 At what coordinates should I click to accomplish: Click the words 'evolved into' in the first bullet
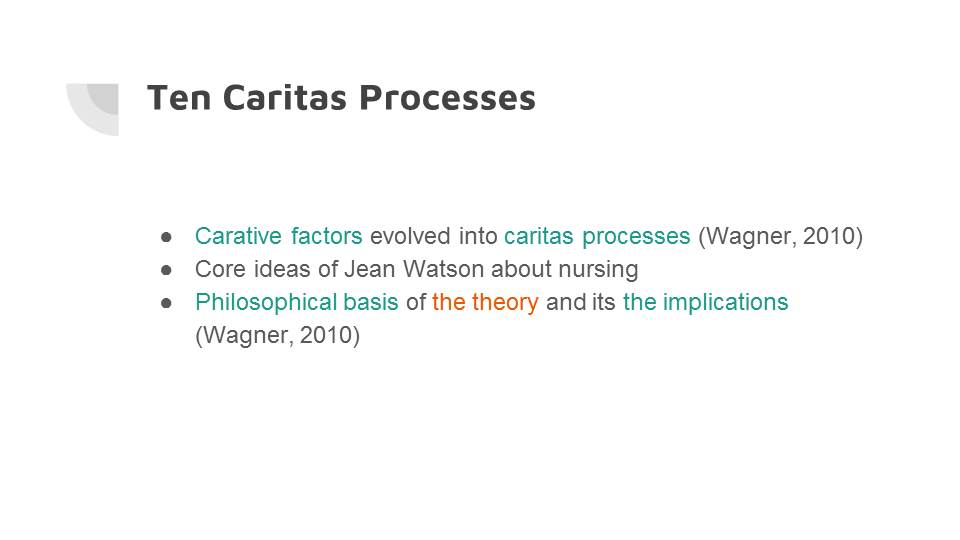pos(433,237)
